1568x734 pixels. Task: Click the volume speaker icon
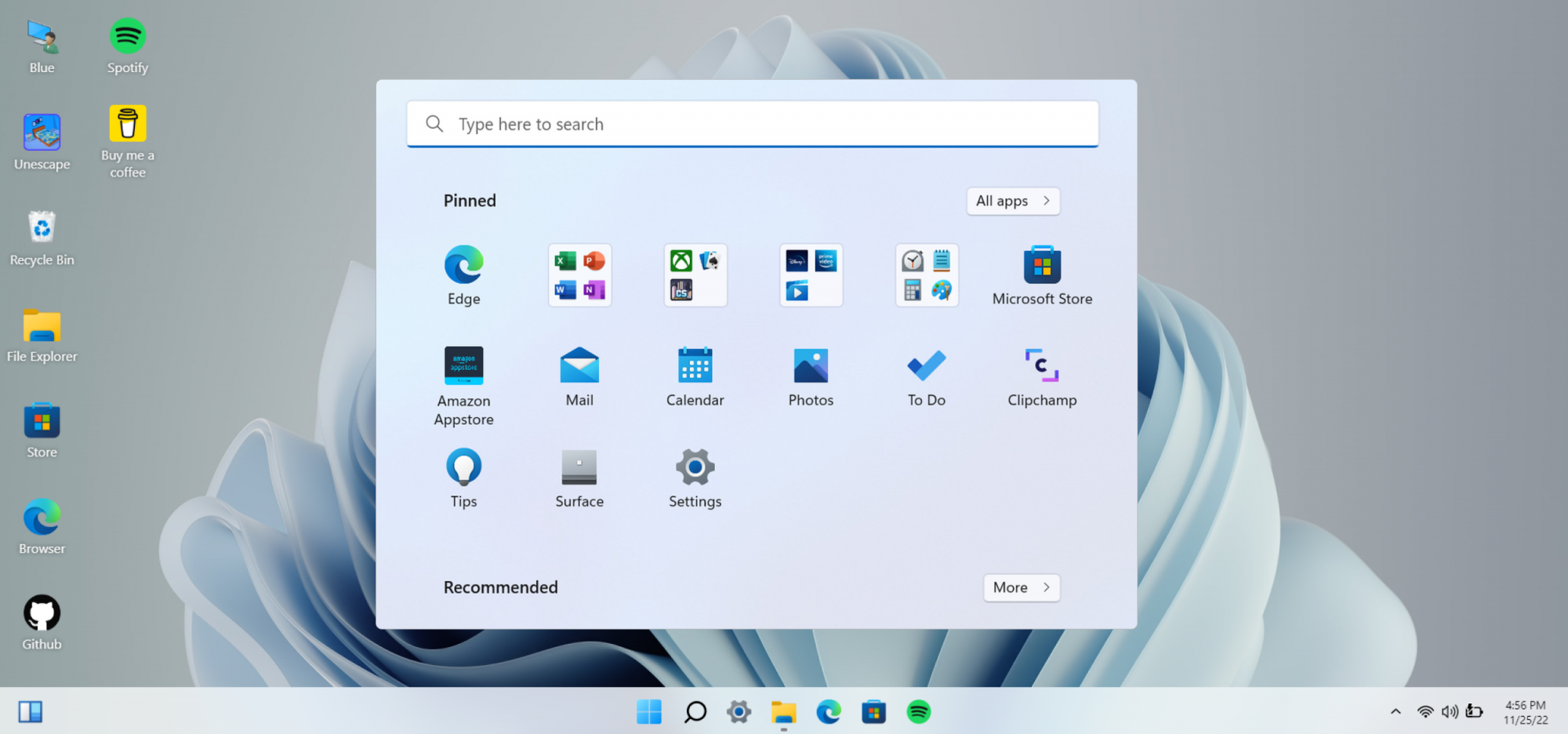(1450, 712)
